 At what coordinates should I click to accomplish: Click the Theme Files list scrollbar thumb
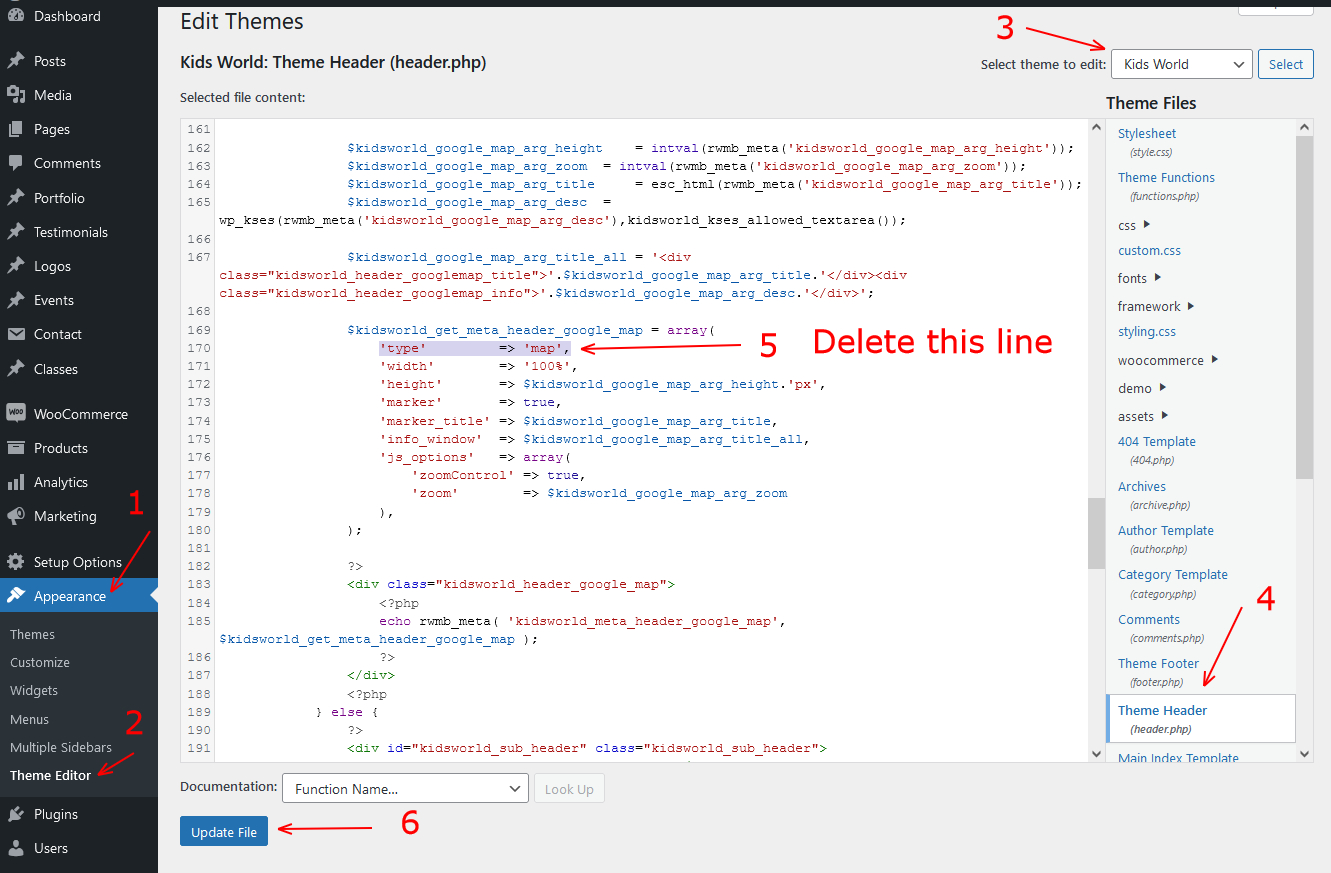[1304, 307]
